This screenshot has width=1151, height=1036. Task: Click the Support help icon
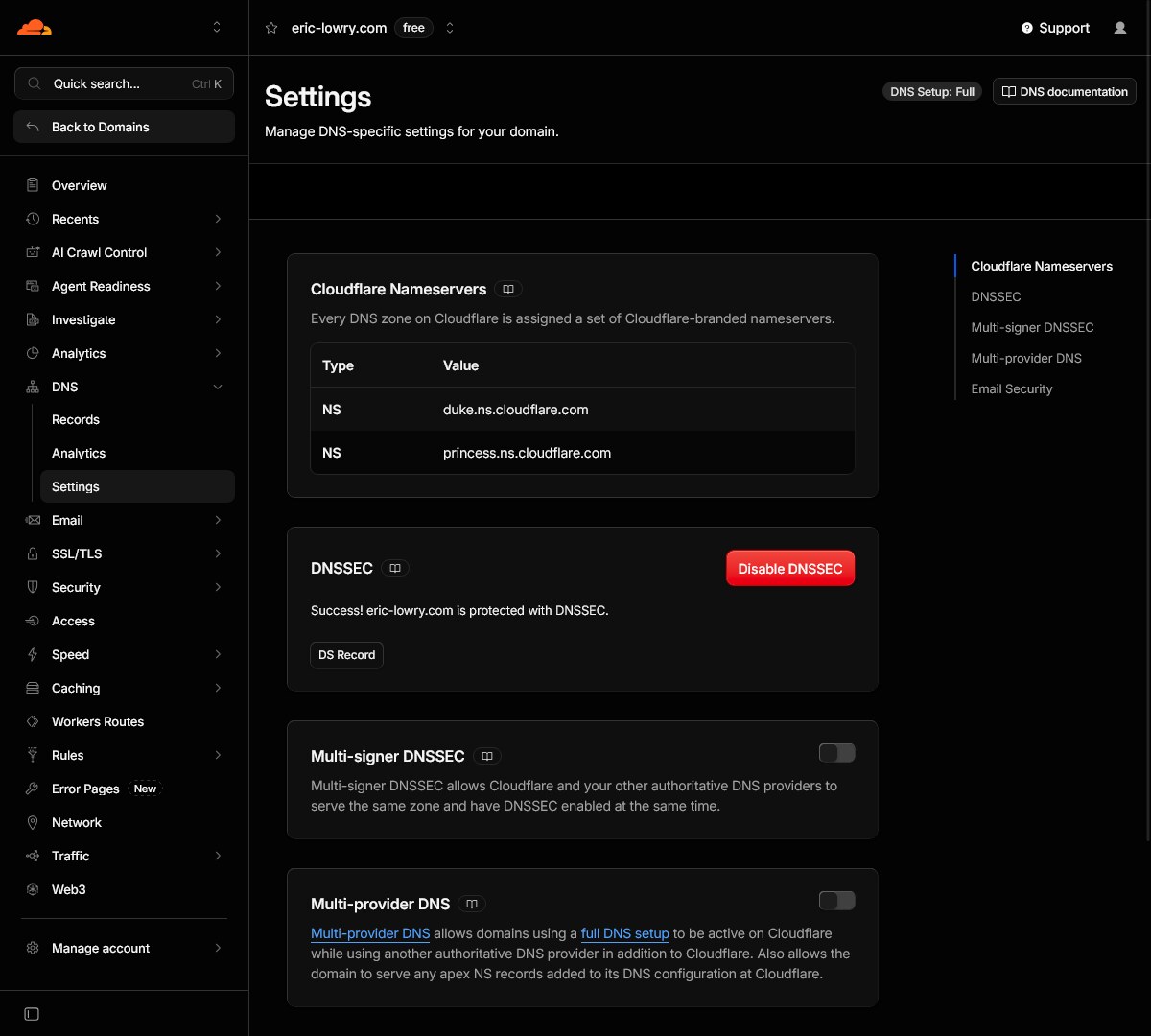coord(1027,28)
